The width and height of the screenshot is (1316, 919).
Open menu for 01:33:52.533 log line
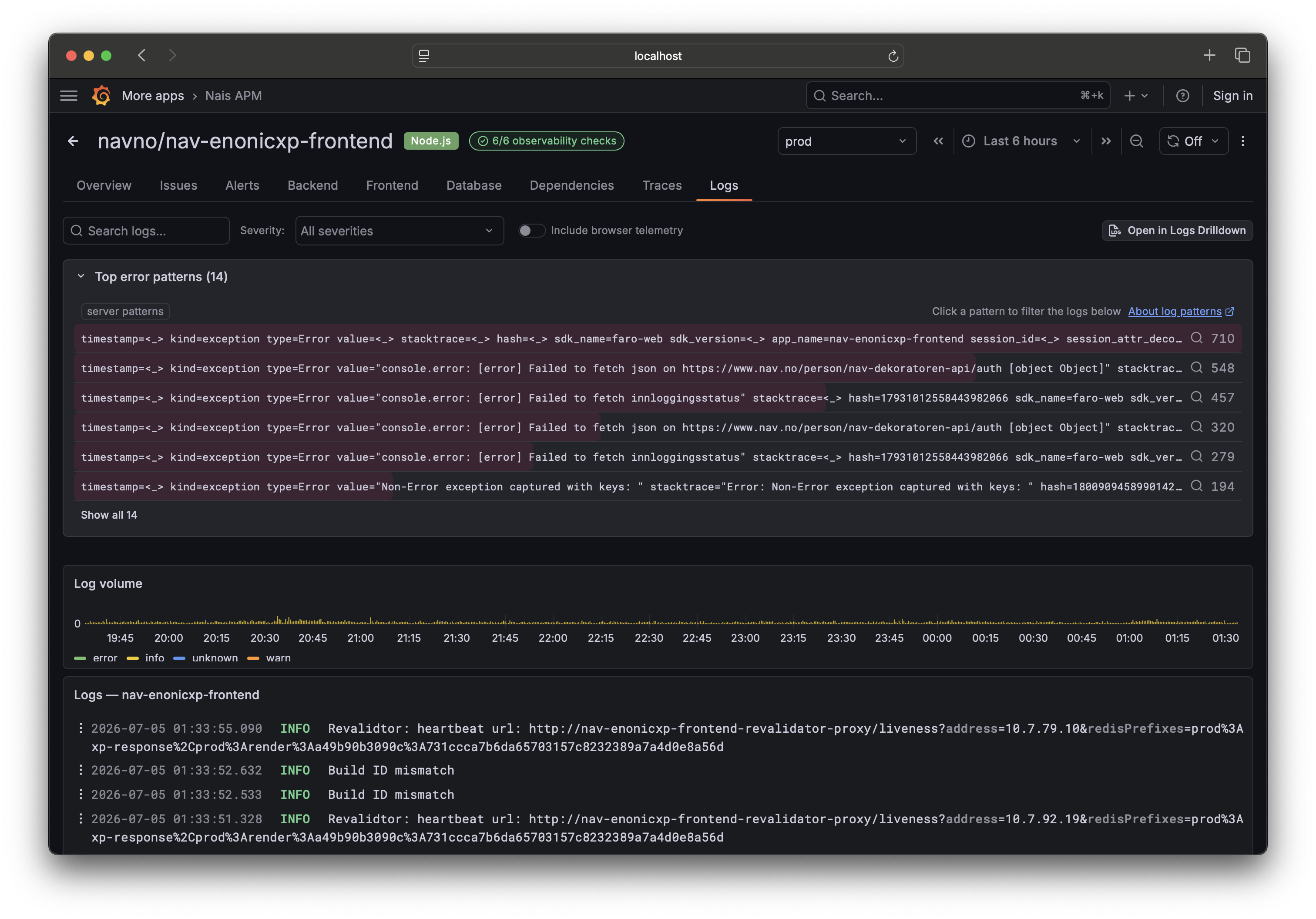[x=81, y=794]
